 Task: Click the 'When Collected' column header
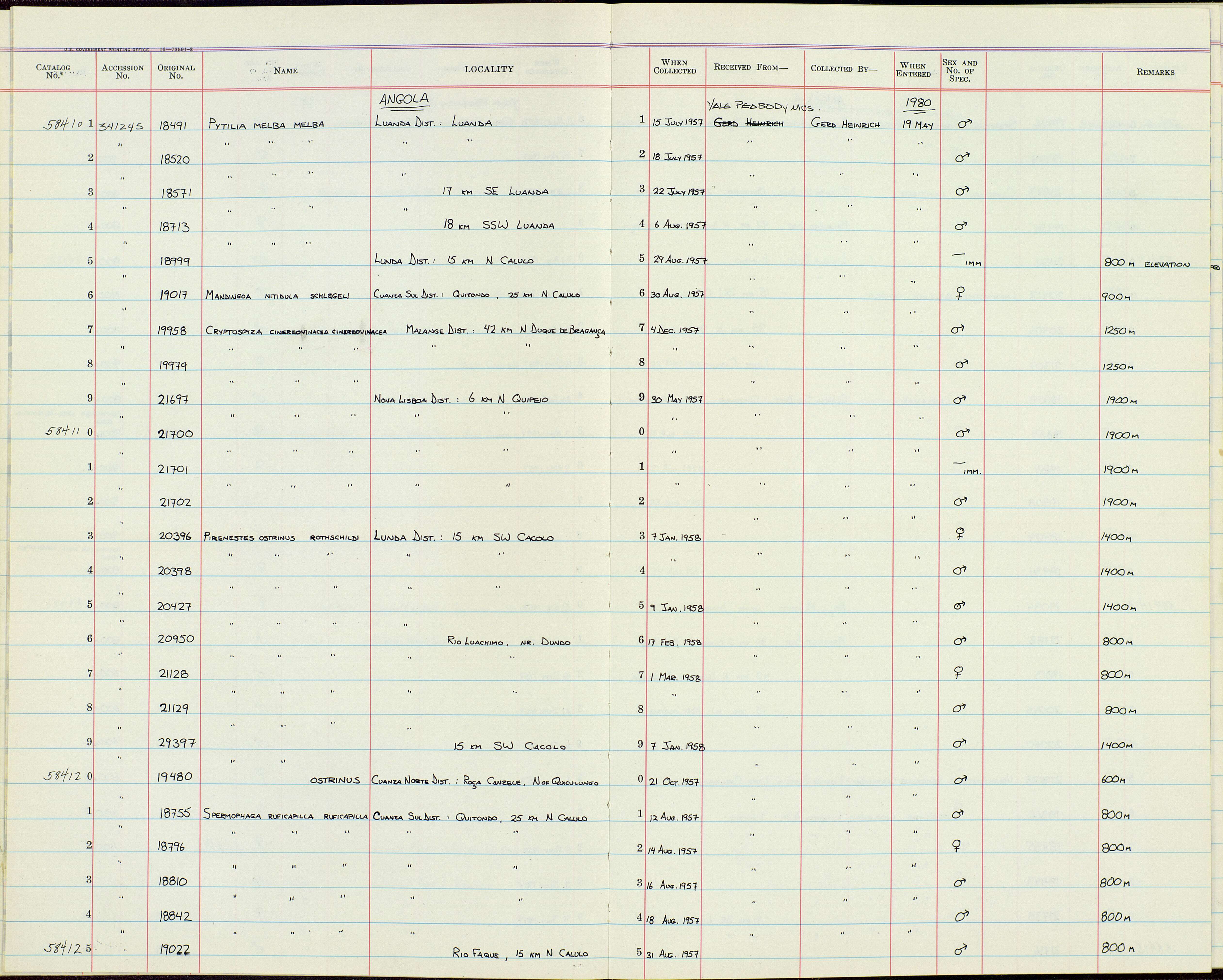coord(674,67)
